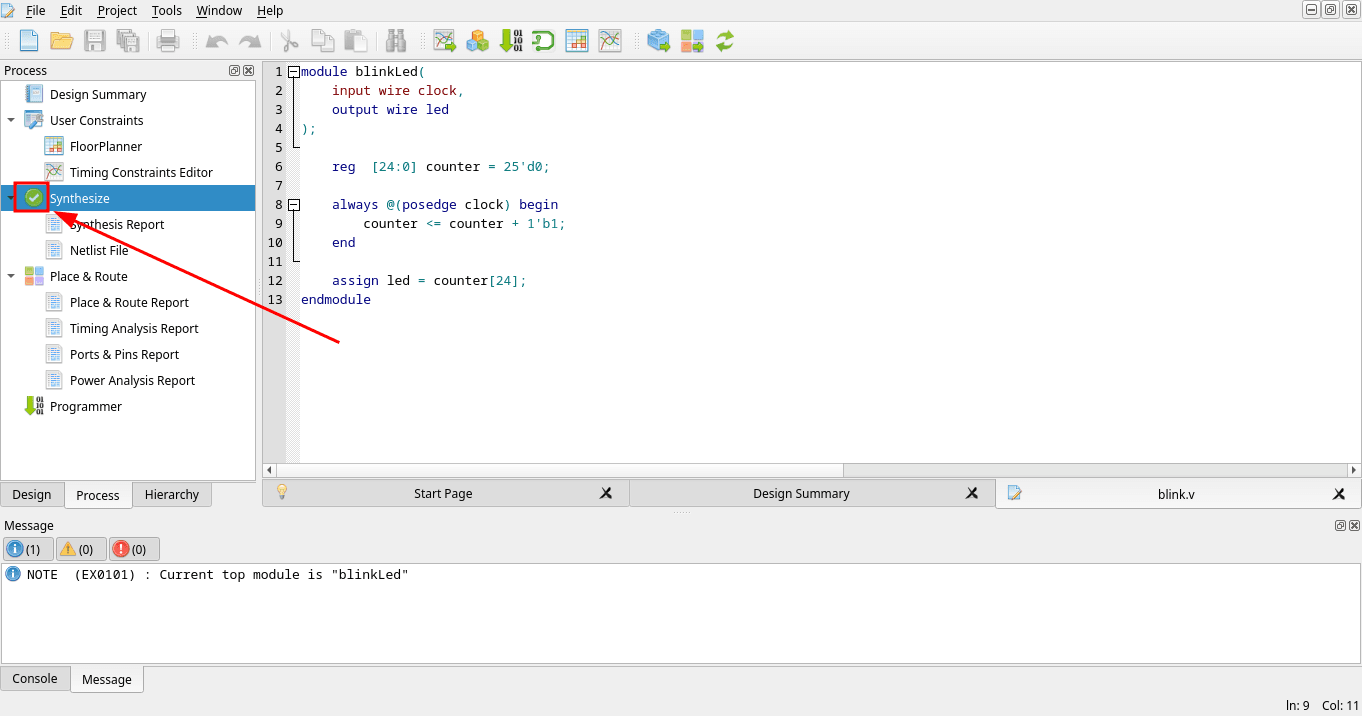Collapse the User Constraints tree node
Viewport: 1362px width, 716px height.
coord(11,120)
